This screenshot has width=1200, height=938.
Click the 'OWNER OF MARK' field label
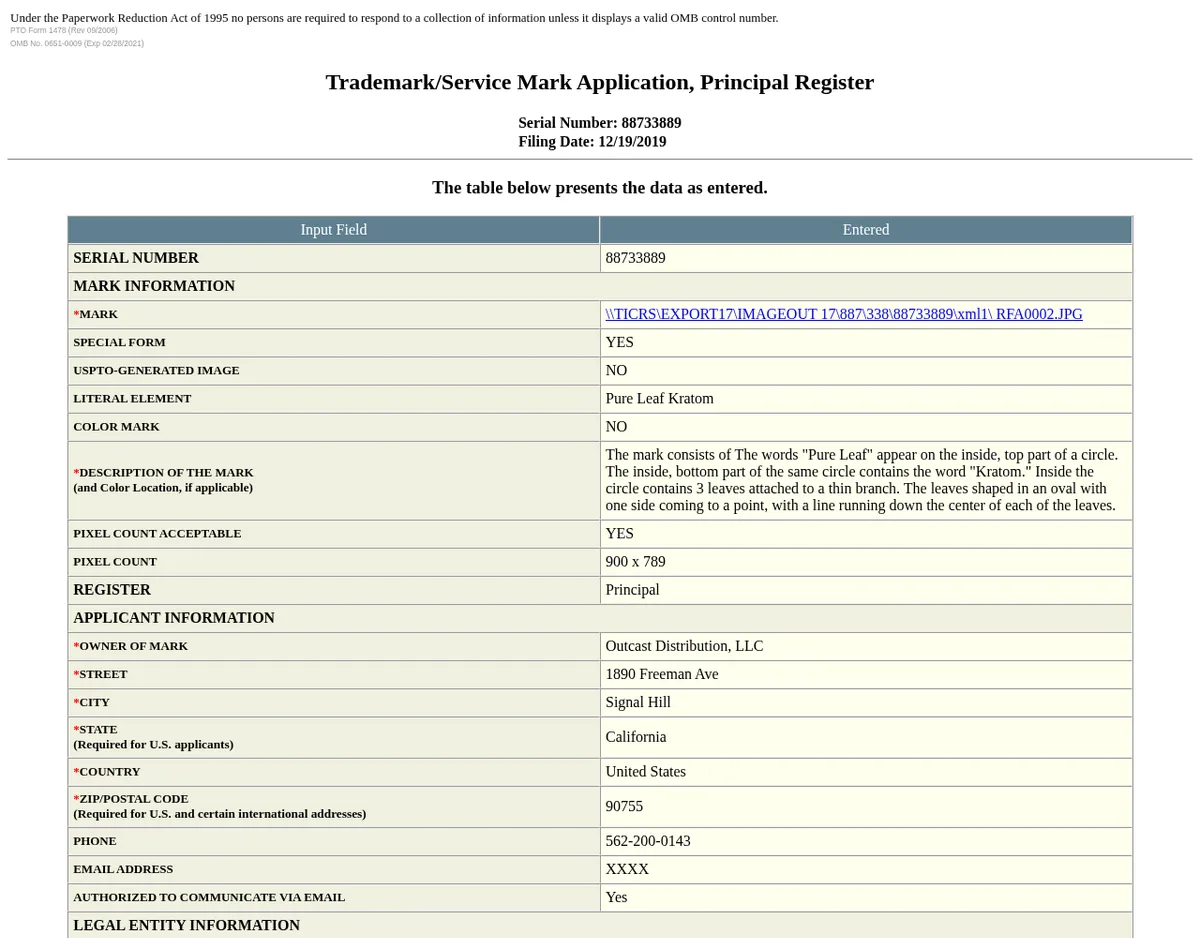pos(130,646)
